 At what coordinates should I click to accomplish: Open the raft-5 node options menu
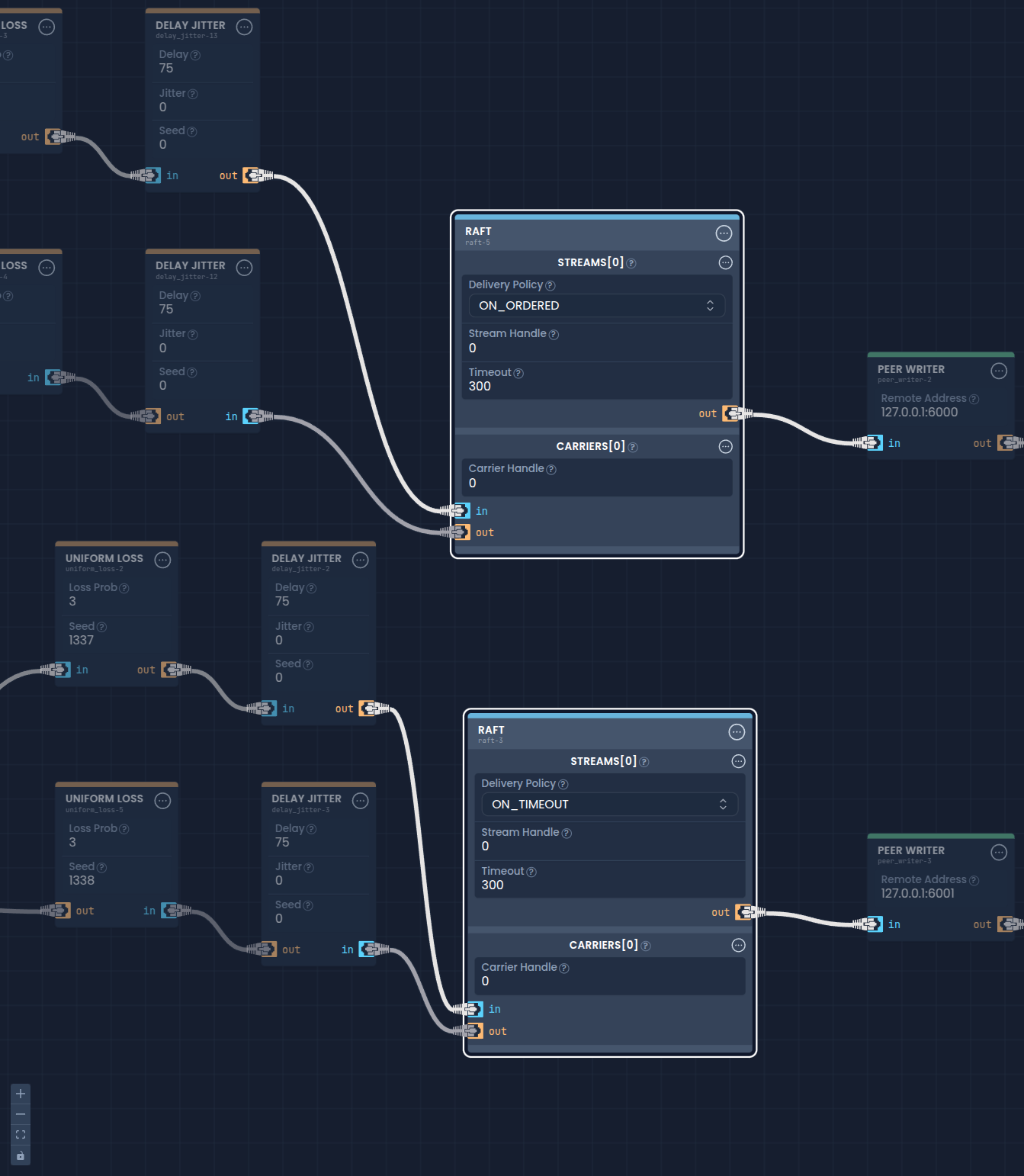(724, 233)
